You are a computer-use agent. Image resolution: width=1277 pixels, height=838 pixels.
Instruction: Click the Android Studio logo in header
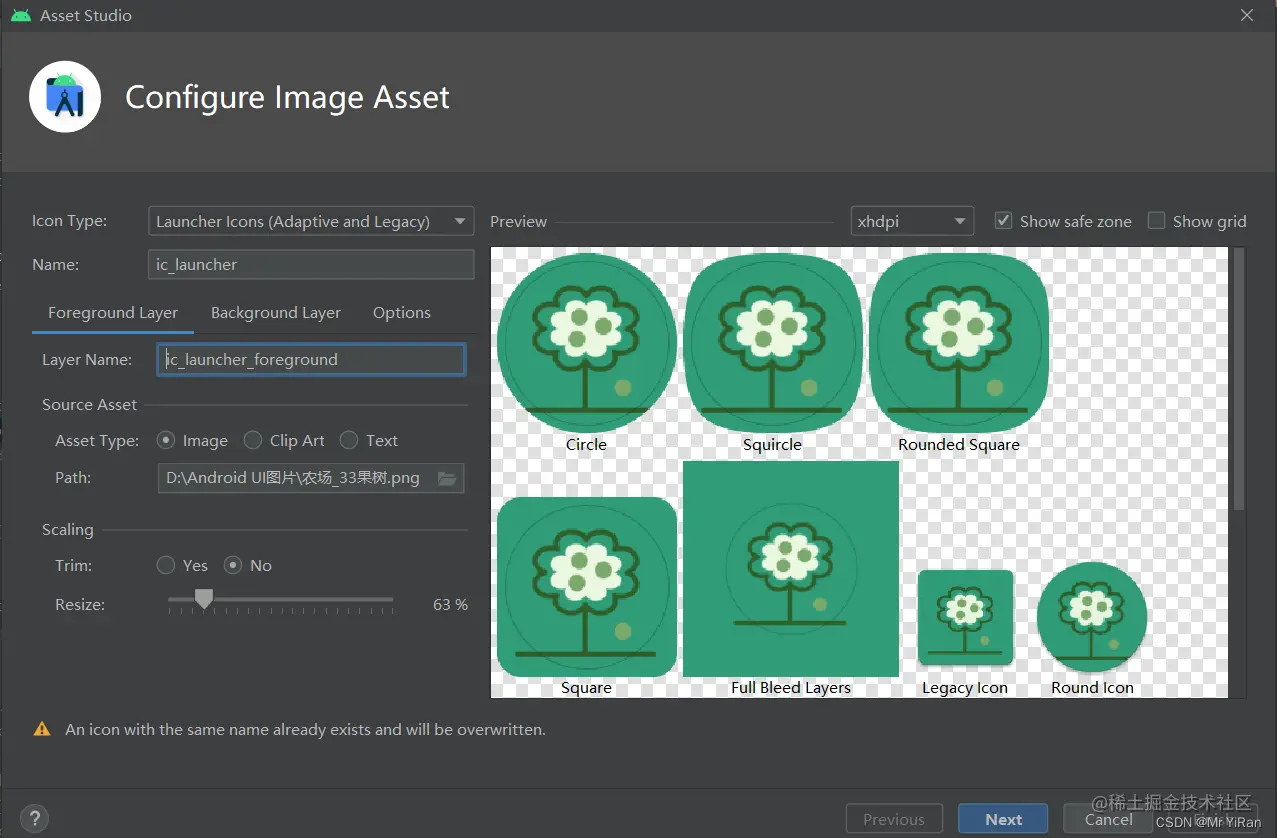[65, 97]
